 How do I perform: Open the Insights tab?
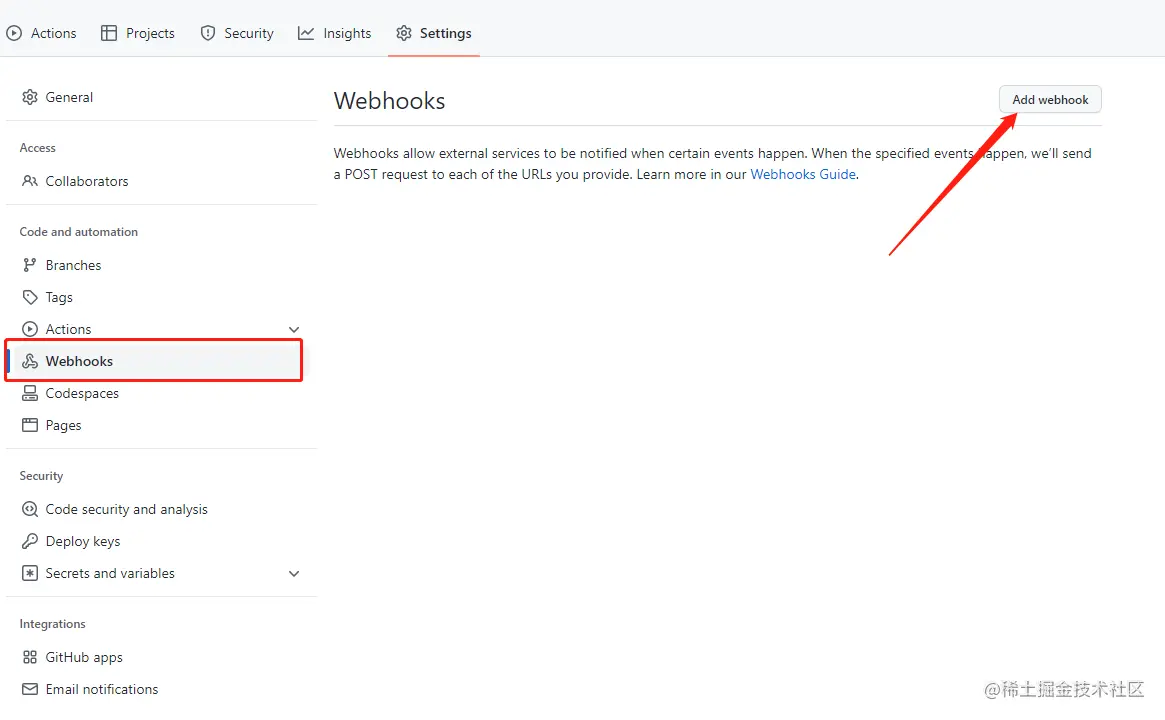pyautogui.click(x=334, y=33)
